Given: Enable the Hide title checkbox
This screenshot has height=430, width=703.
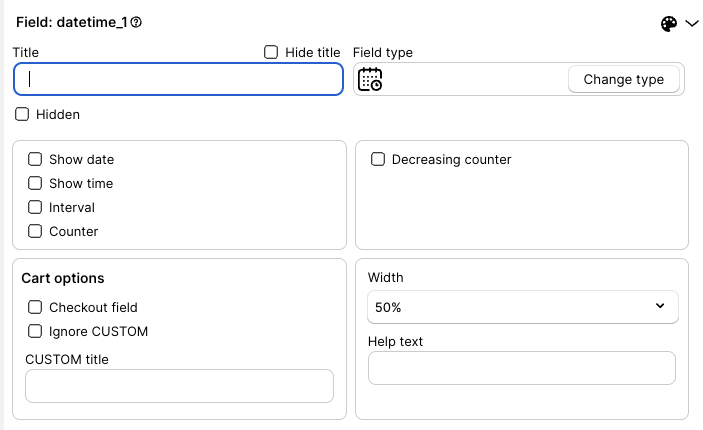Looking at the screenshot, I should click(271, 52).
